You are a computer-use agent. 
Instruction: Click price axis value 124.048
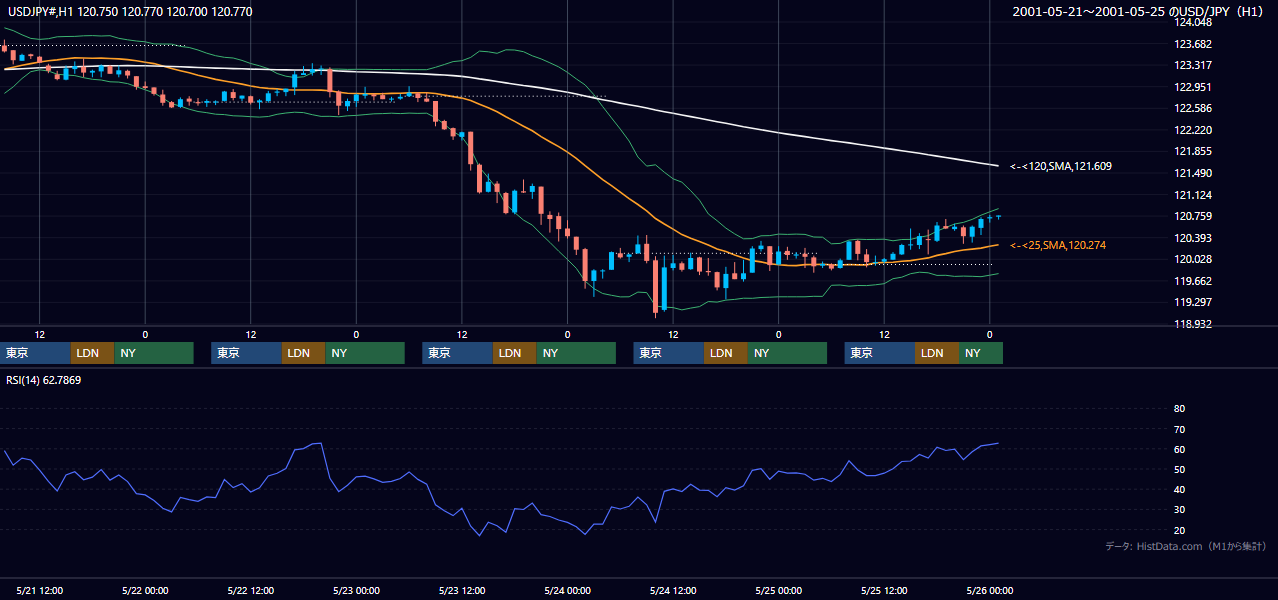[1193, 22]
